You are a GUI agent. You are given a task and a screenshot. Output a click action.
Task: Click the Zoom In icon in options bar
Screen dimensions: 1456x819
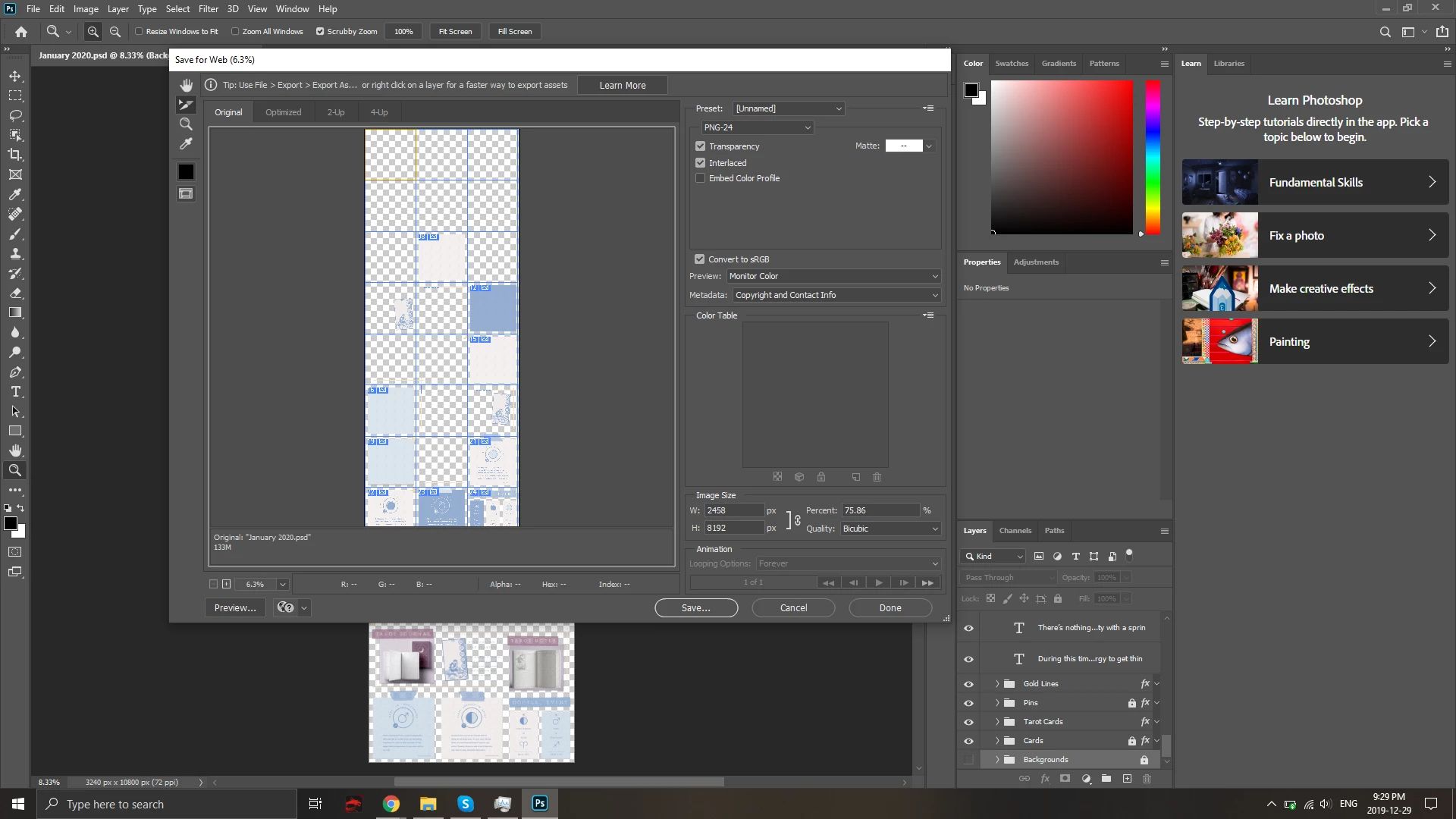coord(93,32)
